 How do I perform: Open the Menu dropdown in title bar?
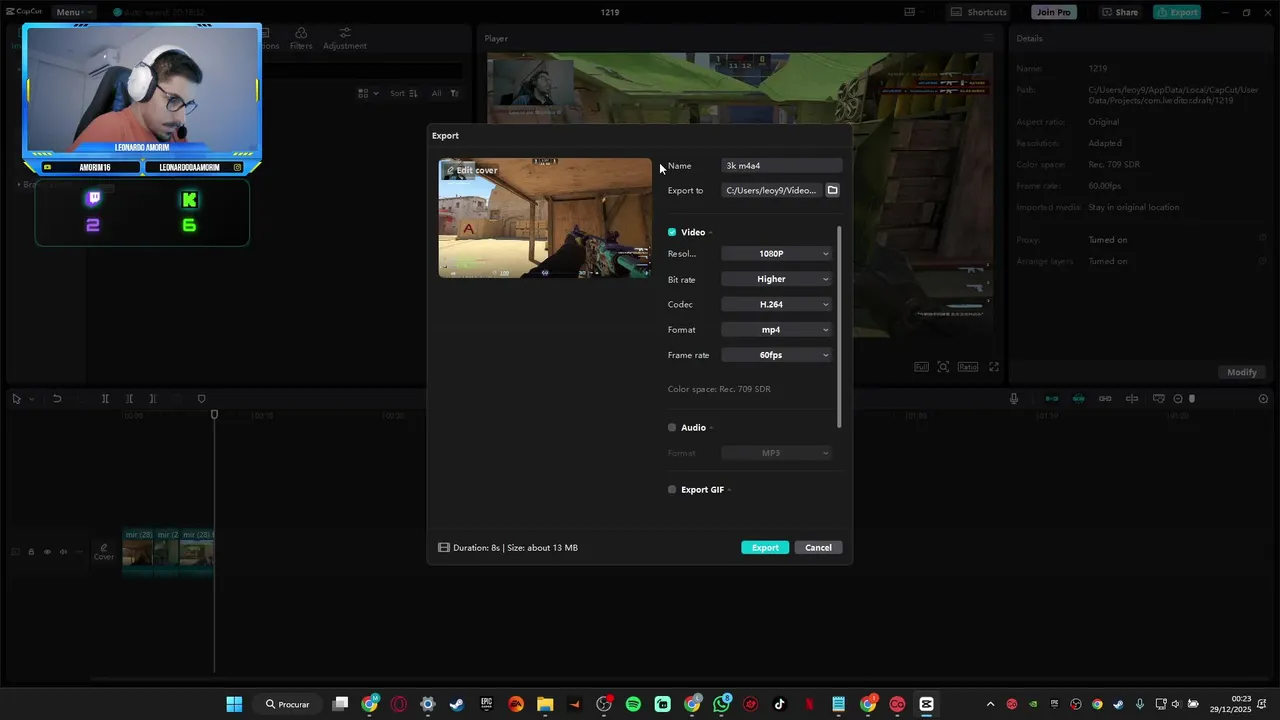point(72,12)
